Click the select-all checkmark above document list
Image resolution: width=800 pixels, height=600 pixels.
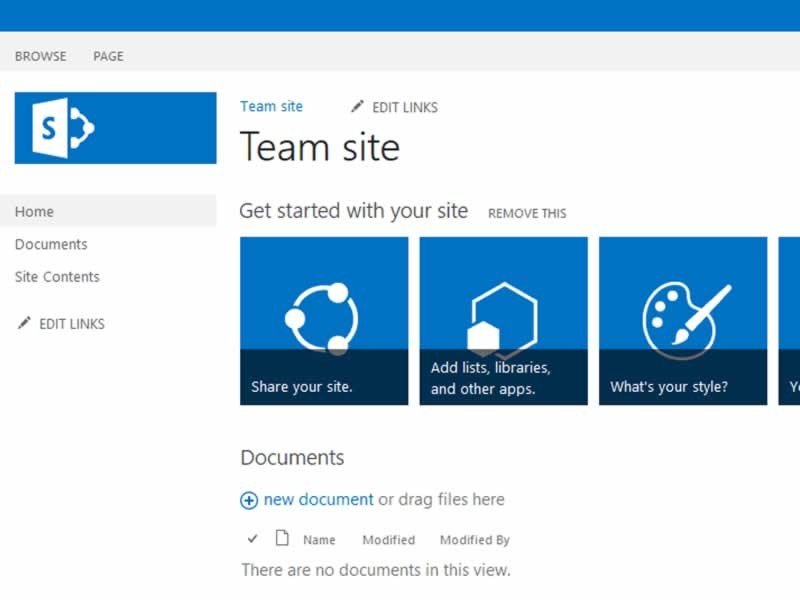tap(253, 538)
